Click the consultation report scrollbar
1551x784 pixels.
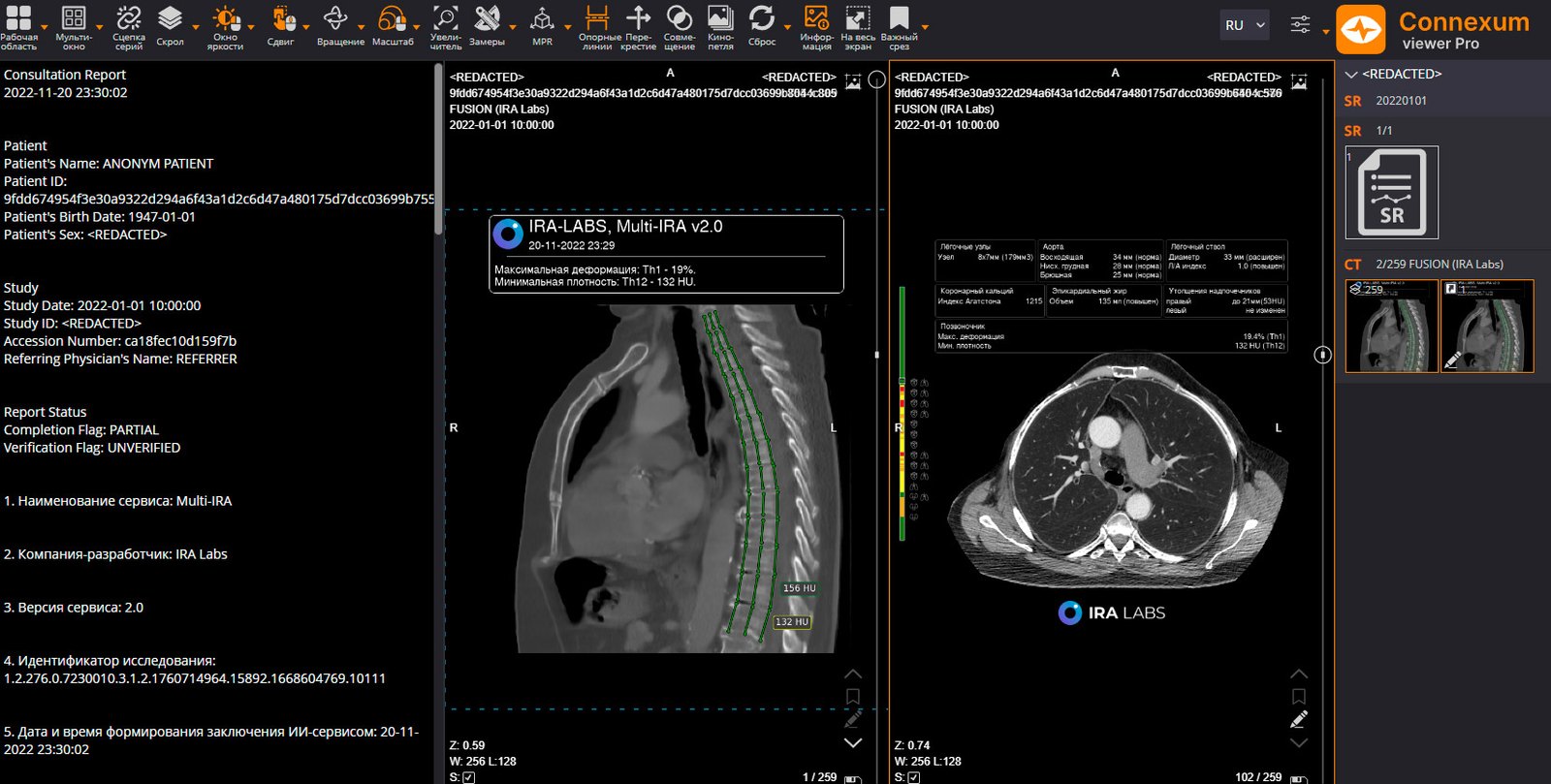tap(438, 148)
